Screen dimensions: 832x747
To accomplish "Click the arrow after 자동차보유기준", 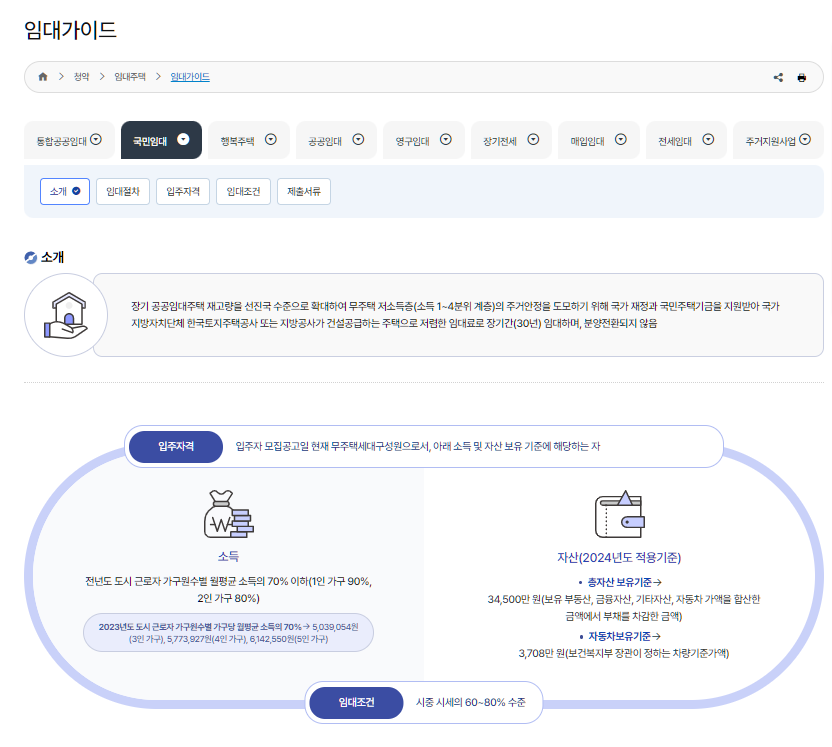I will click(x=655, y=637).
